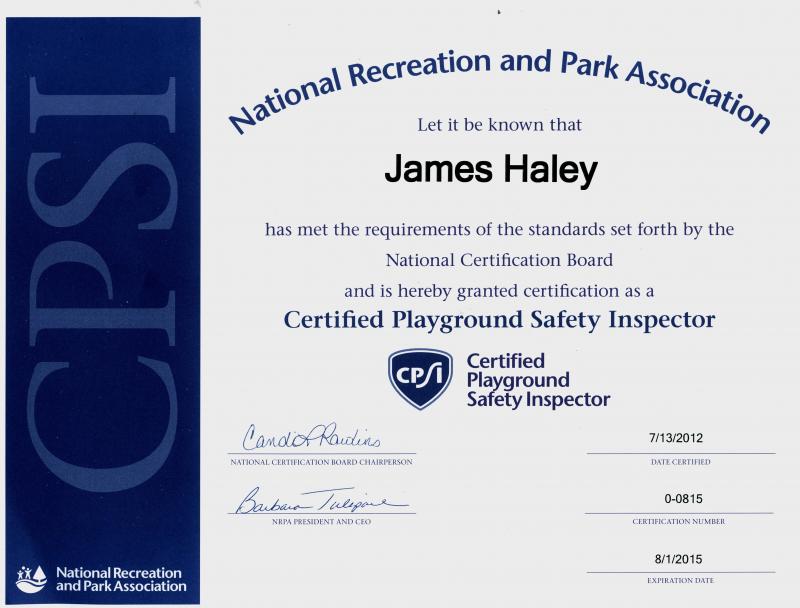Click the CPSI shield badge logo
Screen dimensions: 800x608
tap(420, 379)
